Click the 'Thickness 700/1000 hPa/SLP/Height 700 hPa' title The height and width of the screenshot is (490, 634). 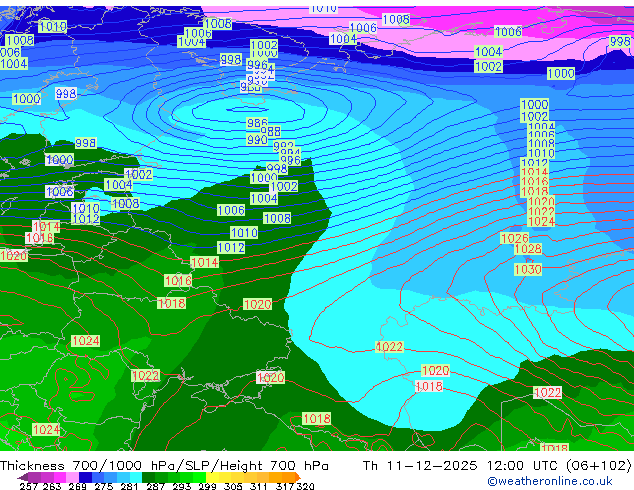click(x=164, y=466)
